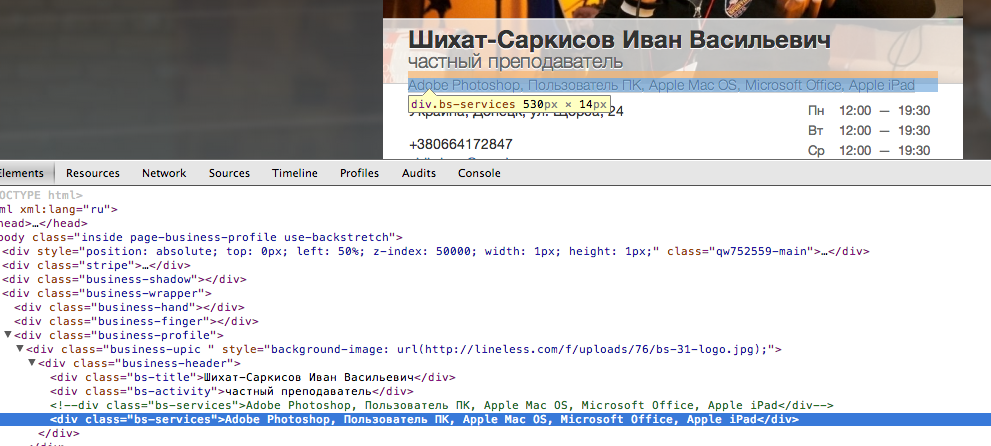The image size is (991, 446).
Task: Select the qw752559-main div row
Action: click(x=435, y=251)
